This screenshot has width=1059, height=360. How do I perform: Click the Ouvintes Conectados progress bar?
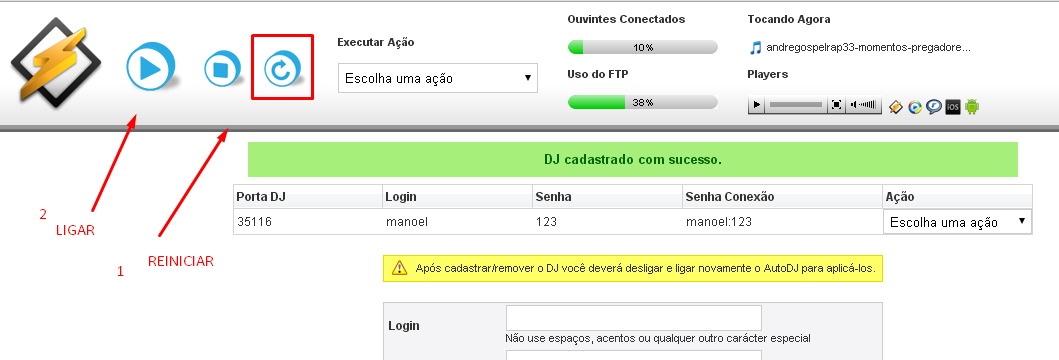coord(643,47)
